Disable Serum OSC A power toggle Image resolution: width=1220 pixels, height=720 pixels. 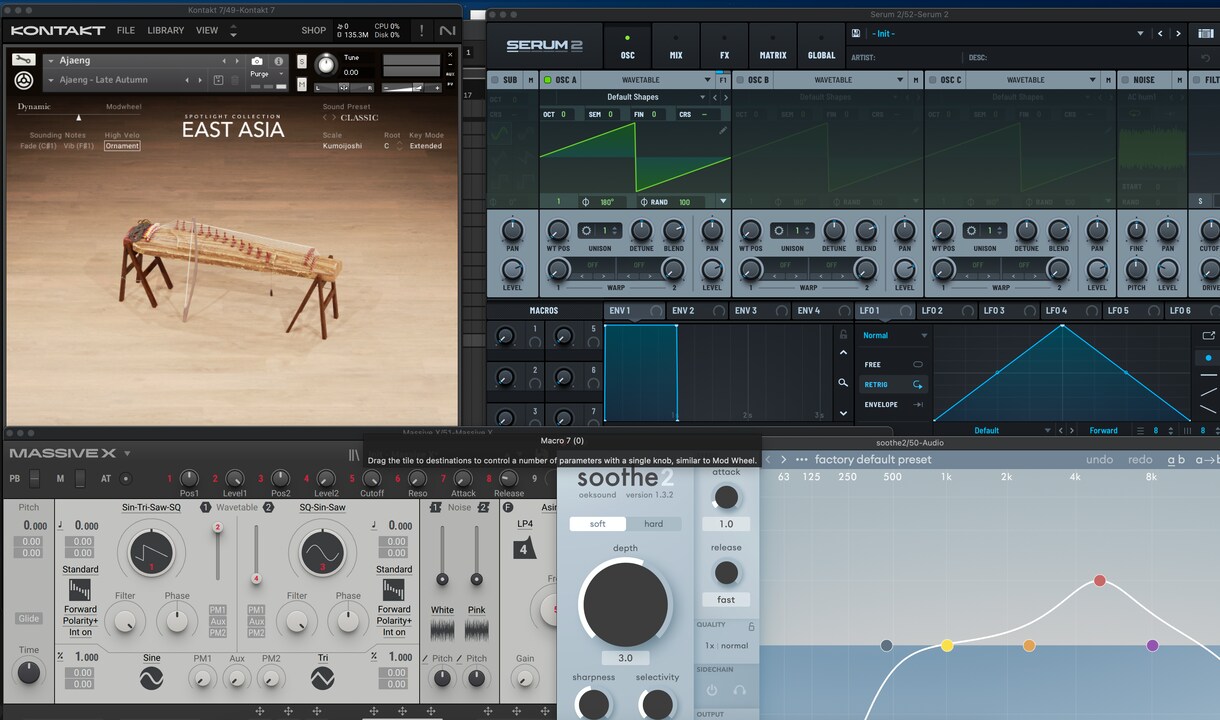click(547, 80)
